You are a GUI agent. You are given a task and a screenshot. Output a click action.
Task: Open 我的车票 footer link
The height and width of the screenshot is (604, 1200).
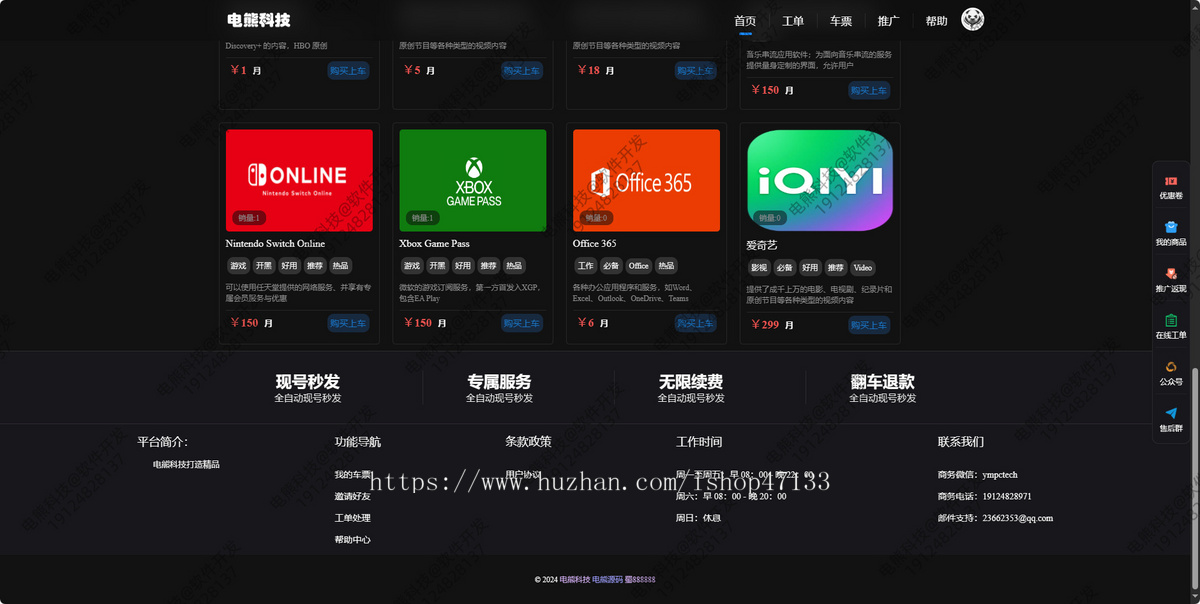pos(353,475)
